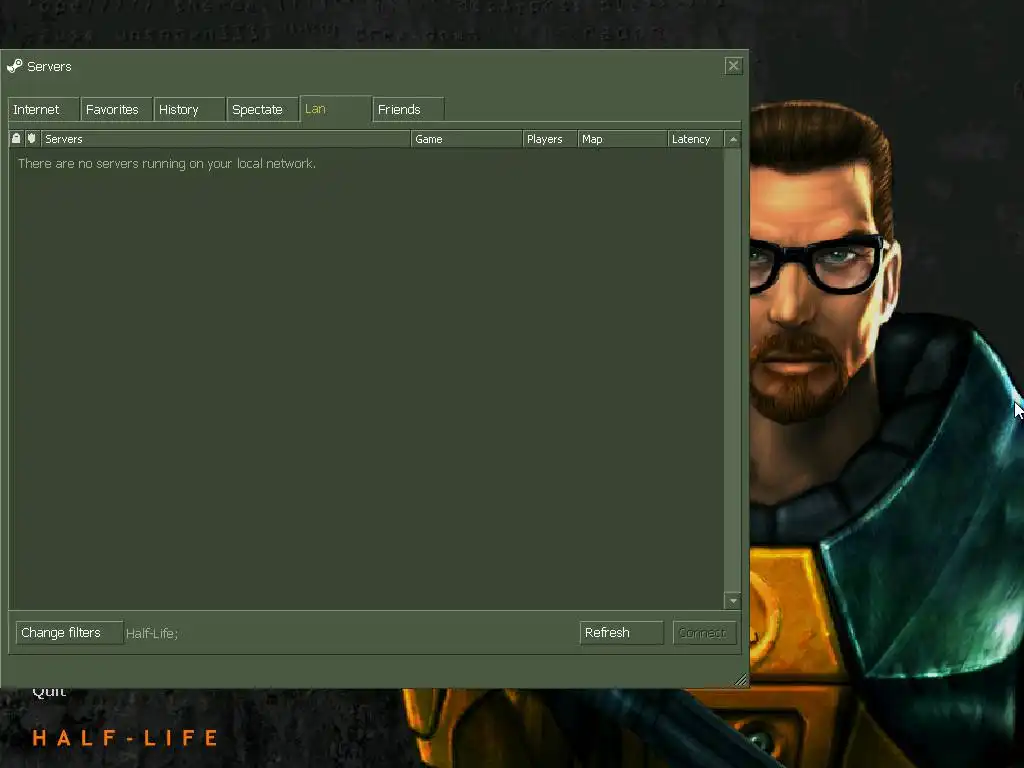Switch to the Internet tab

(x=44, y=109)
